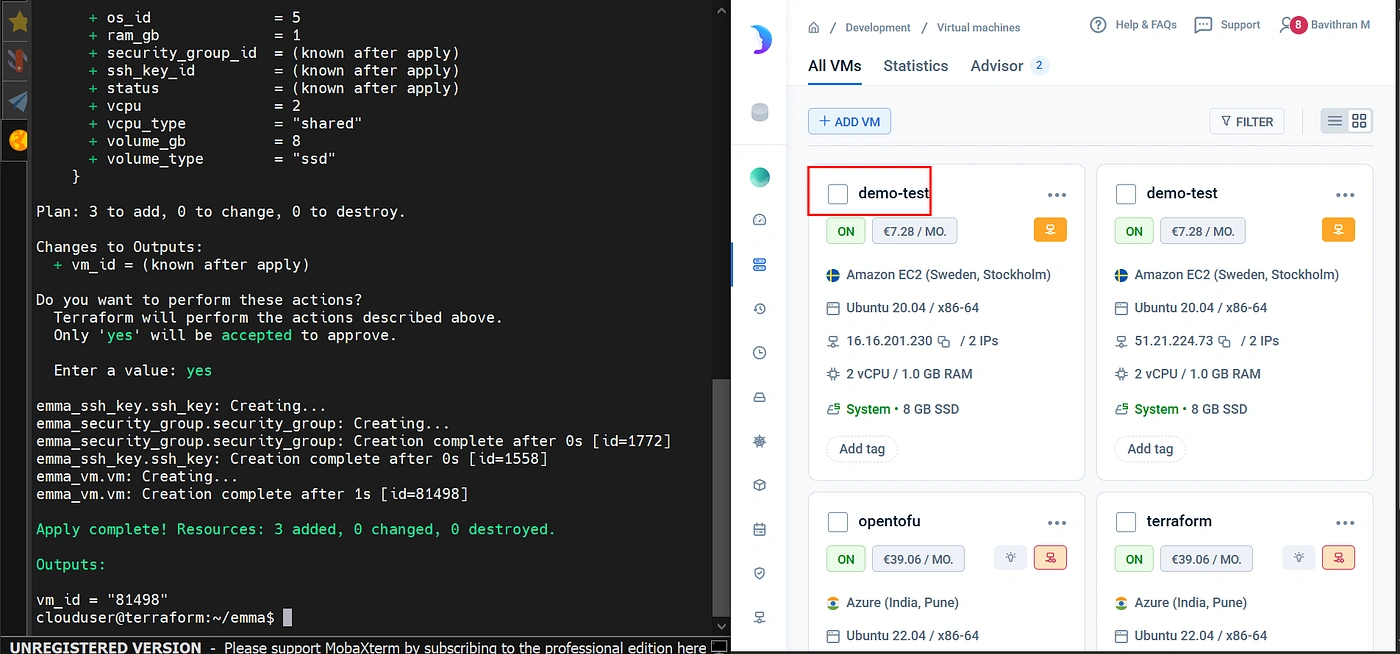
Task: Click the ON status badge on opentofu card
Action: [846, 559]
